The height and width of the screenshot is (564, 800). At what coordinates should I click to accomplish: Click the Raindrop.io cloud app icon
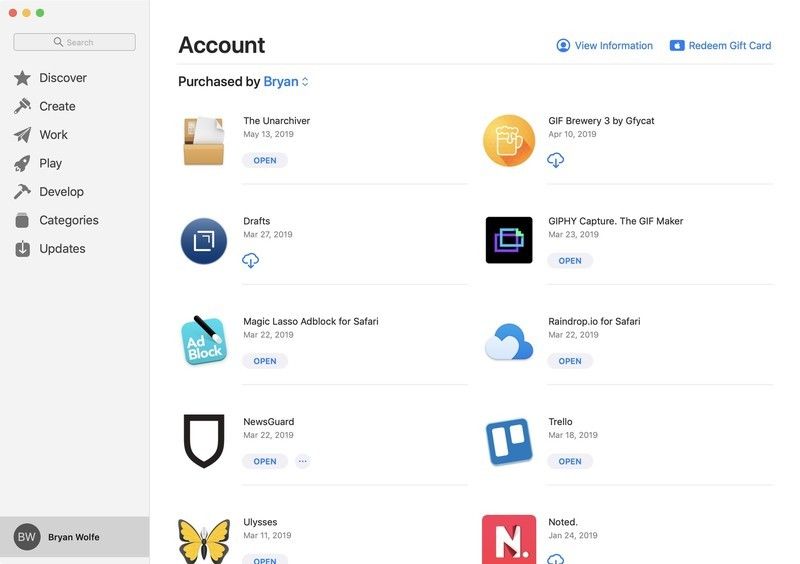click(x=509, y=342)
